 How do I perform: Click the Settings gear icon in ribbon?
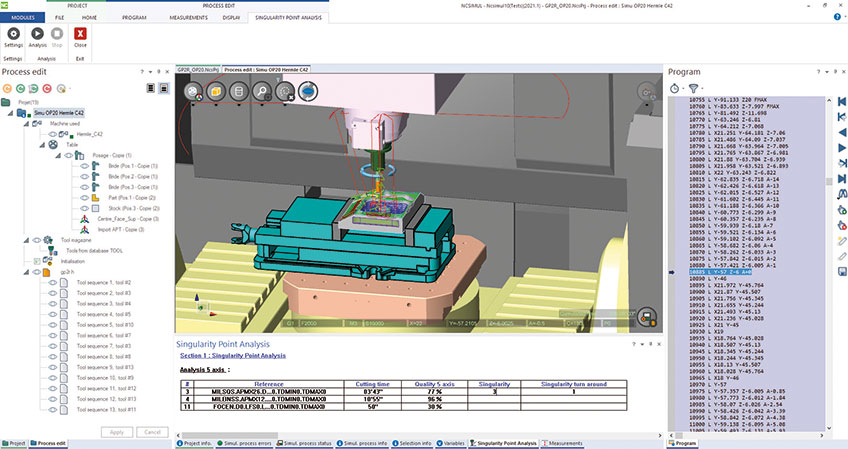tap(13, 31)
